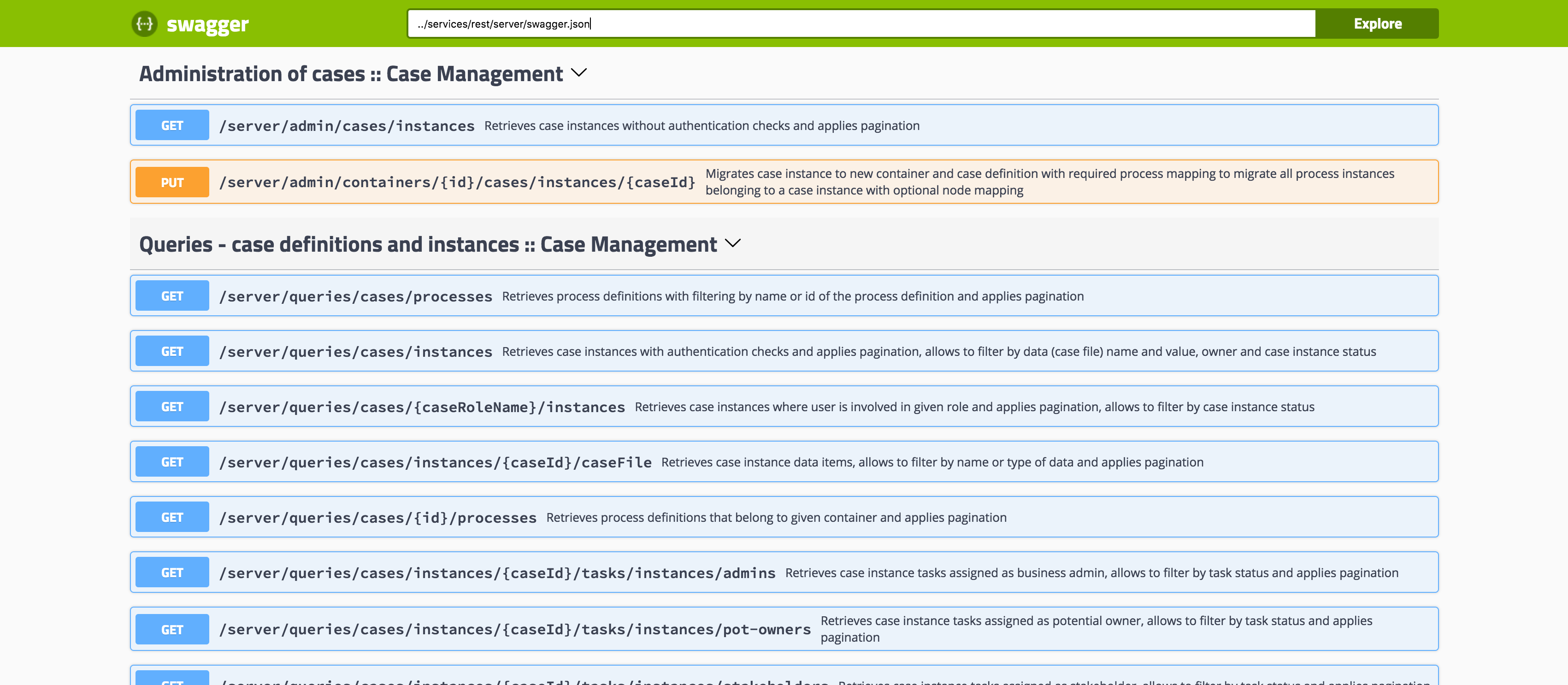The width and height of the screenshot is (1568, 685).
Task: Click the Swagger logo icon
Action: pos(144,24)
